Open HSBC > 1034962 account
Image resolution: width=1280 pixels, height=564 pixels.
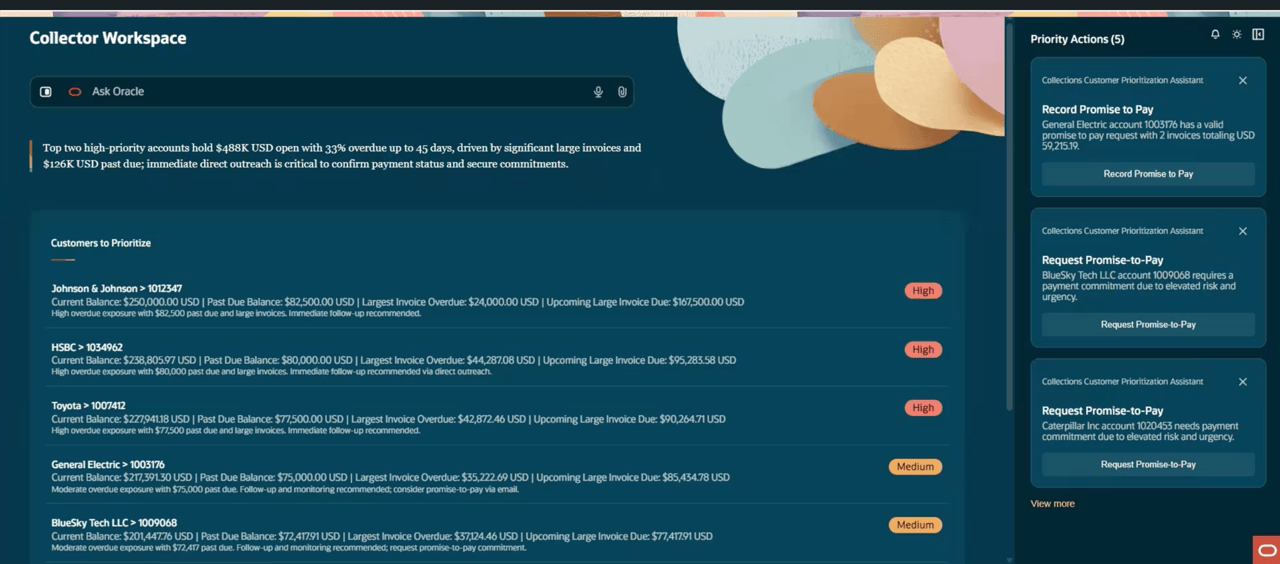coord(87,348)
